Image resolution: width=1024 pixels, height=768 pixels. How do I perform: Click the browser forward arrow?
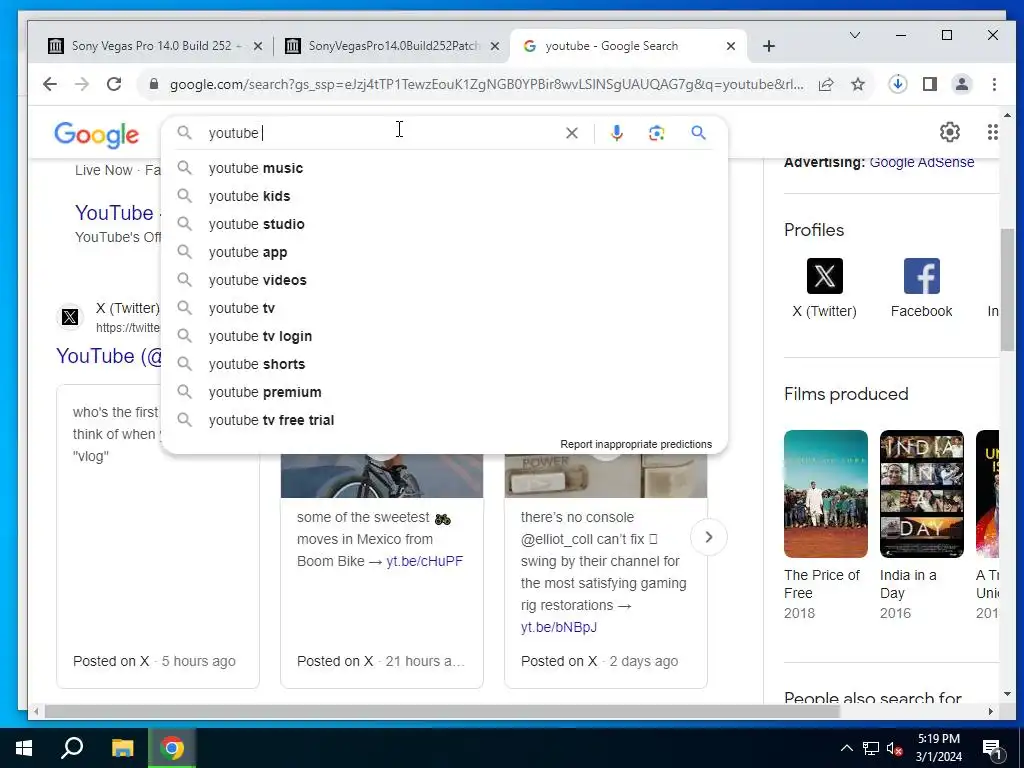click(82, 84)
